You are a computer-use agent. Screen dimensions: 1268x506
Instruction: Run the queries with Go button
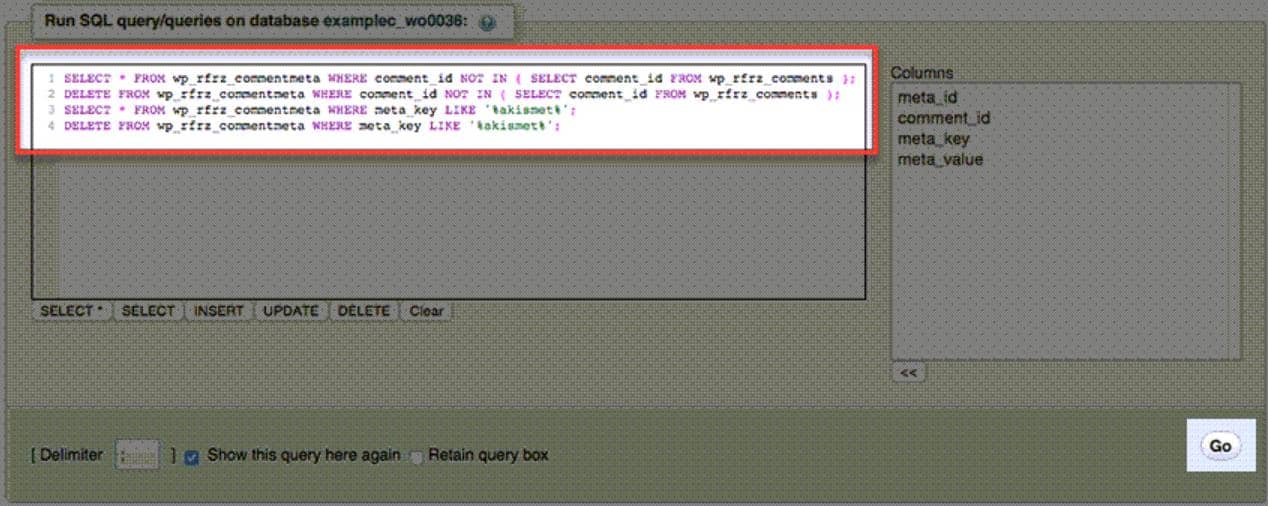tap(1220, 446)
